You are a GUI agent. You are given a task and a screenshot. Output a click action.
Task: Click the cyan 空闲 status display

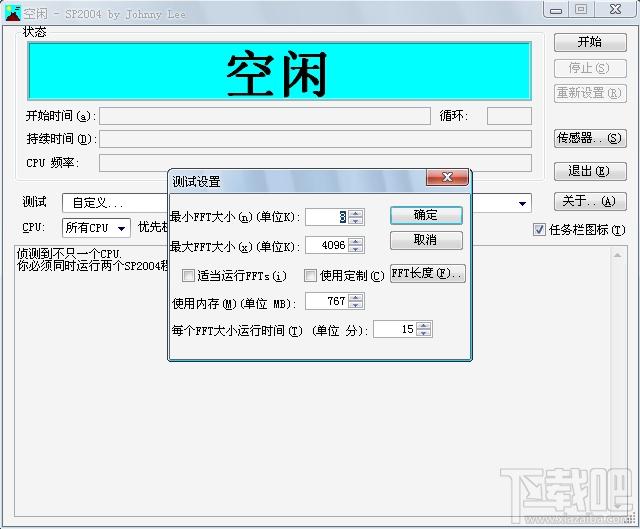tap(280, 71)
